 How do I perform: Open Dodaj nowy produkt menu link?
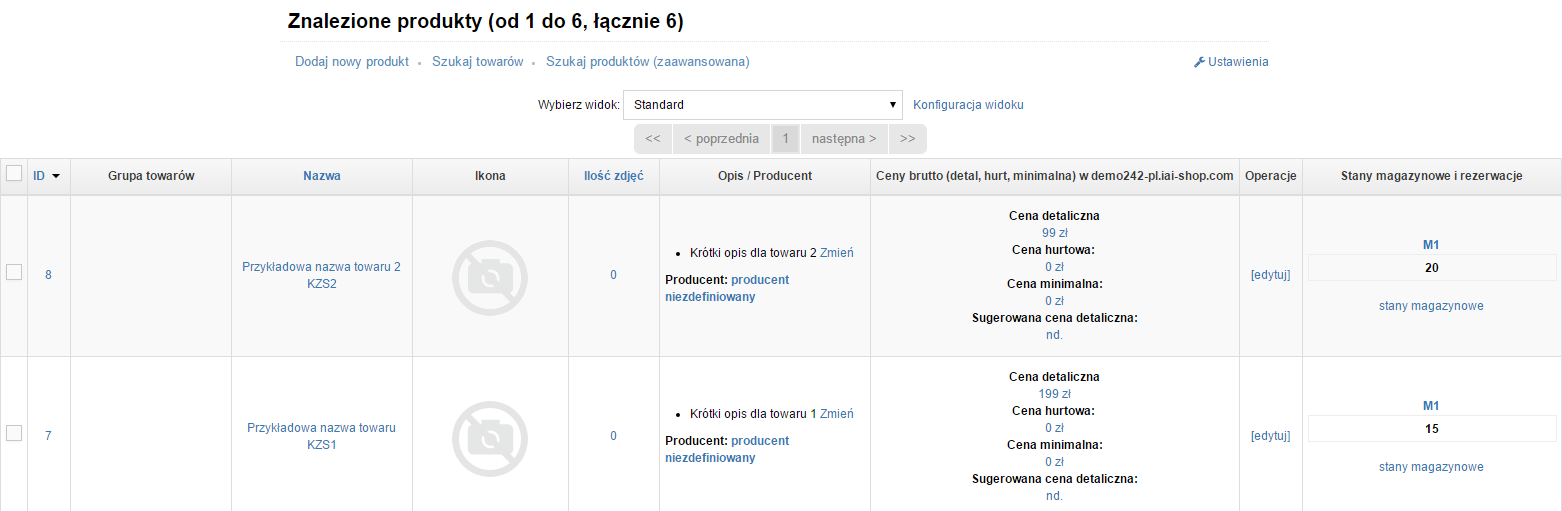352,62
